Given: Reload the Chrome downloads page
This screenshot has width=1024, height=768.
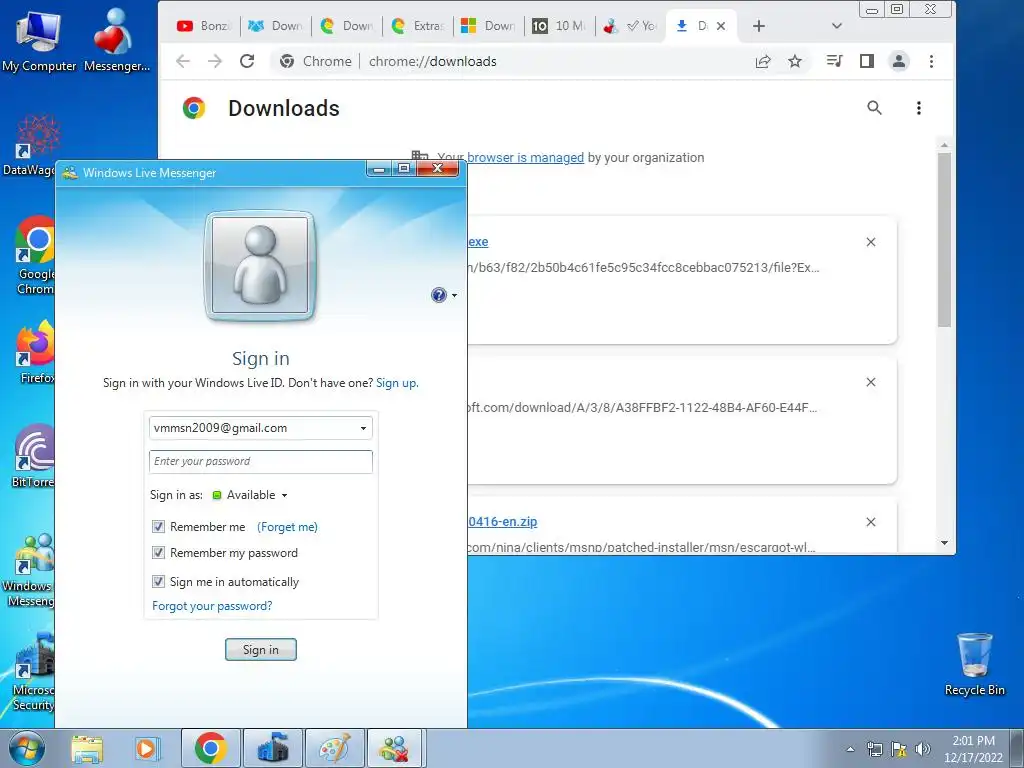Looking at the screenshot, I should pyautogui.click(x=247, y=61).
